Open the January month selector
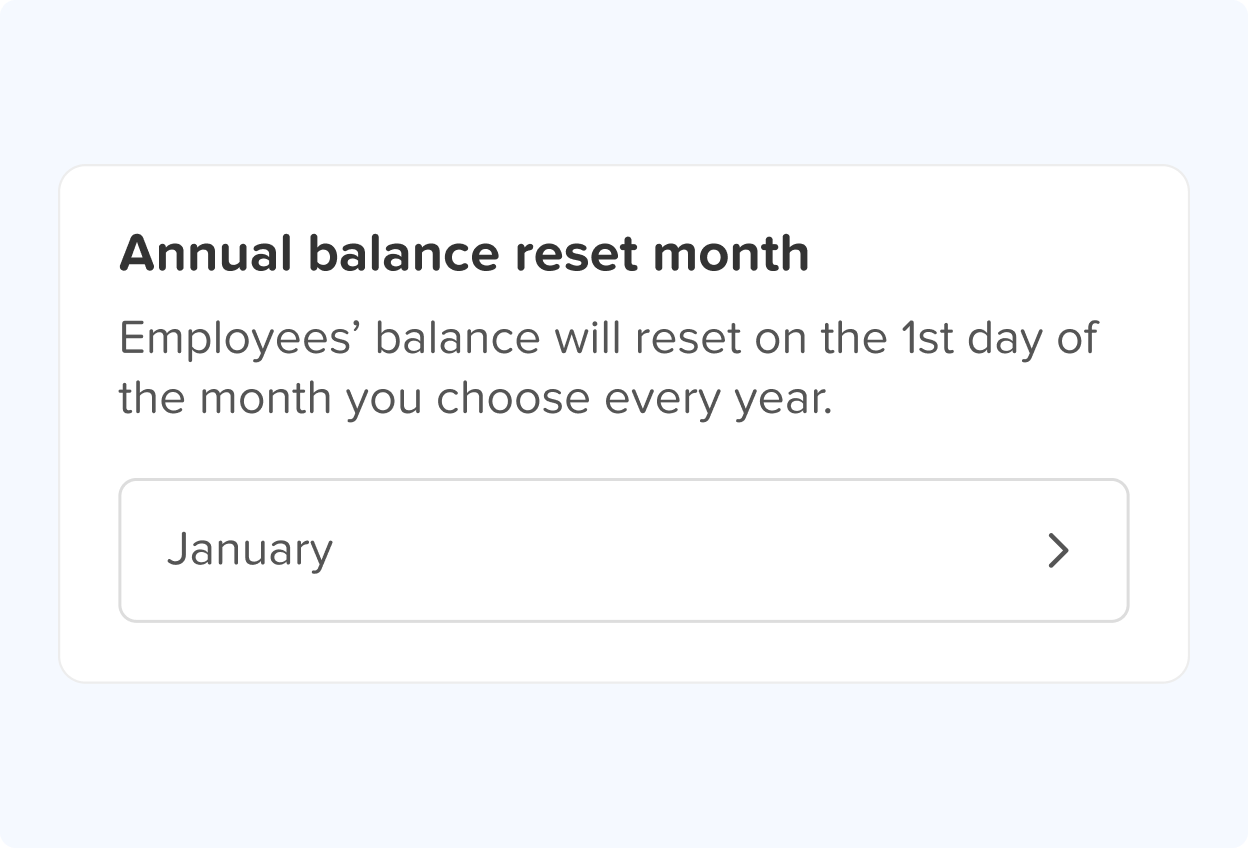The height and width of the screenshot is (848, 1248). (x=623, y=551)
